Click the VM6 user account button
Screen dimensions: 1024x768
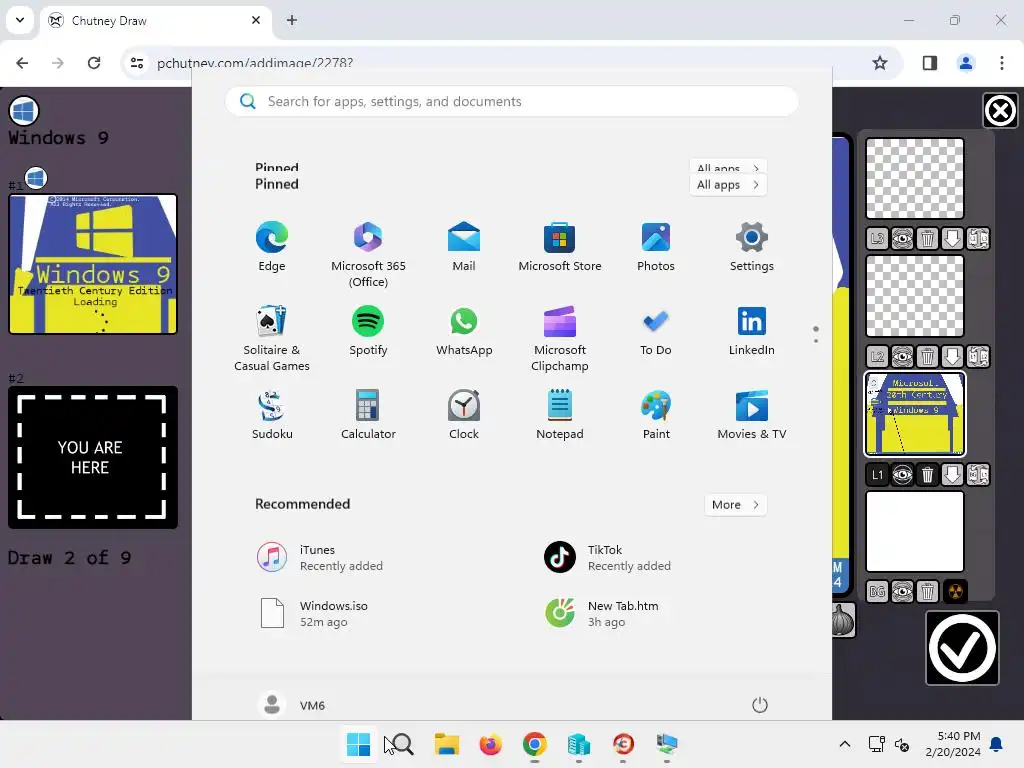(291, 705)
